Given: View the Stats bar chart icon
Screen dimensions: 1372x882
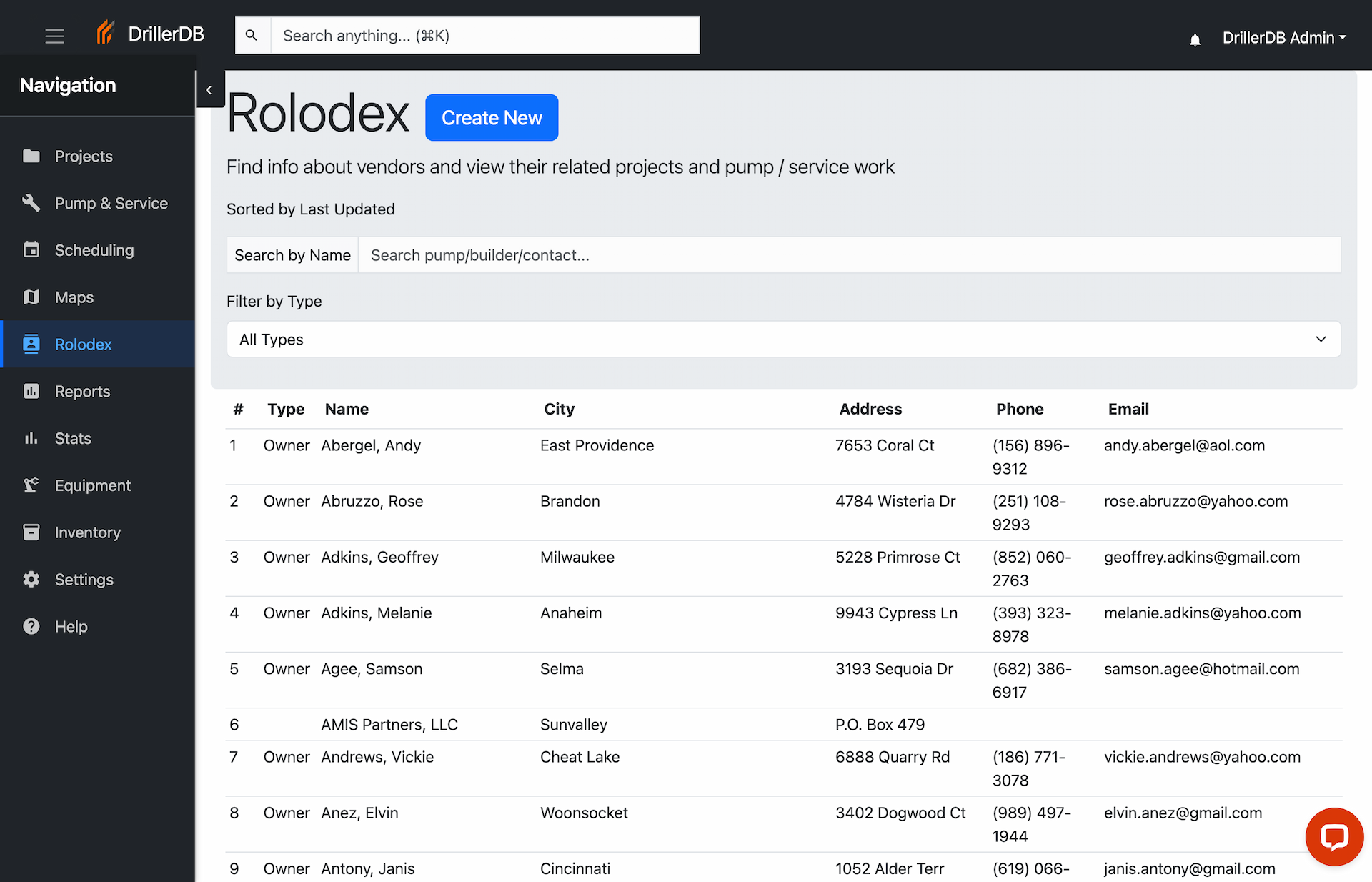Looking at the screenshot, I should point(31,438).
